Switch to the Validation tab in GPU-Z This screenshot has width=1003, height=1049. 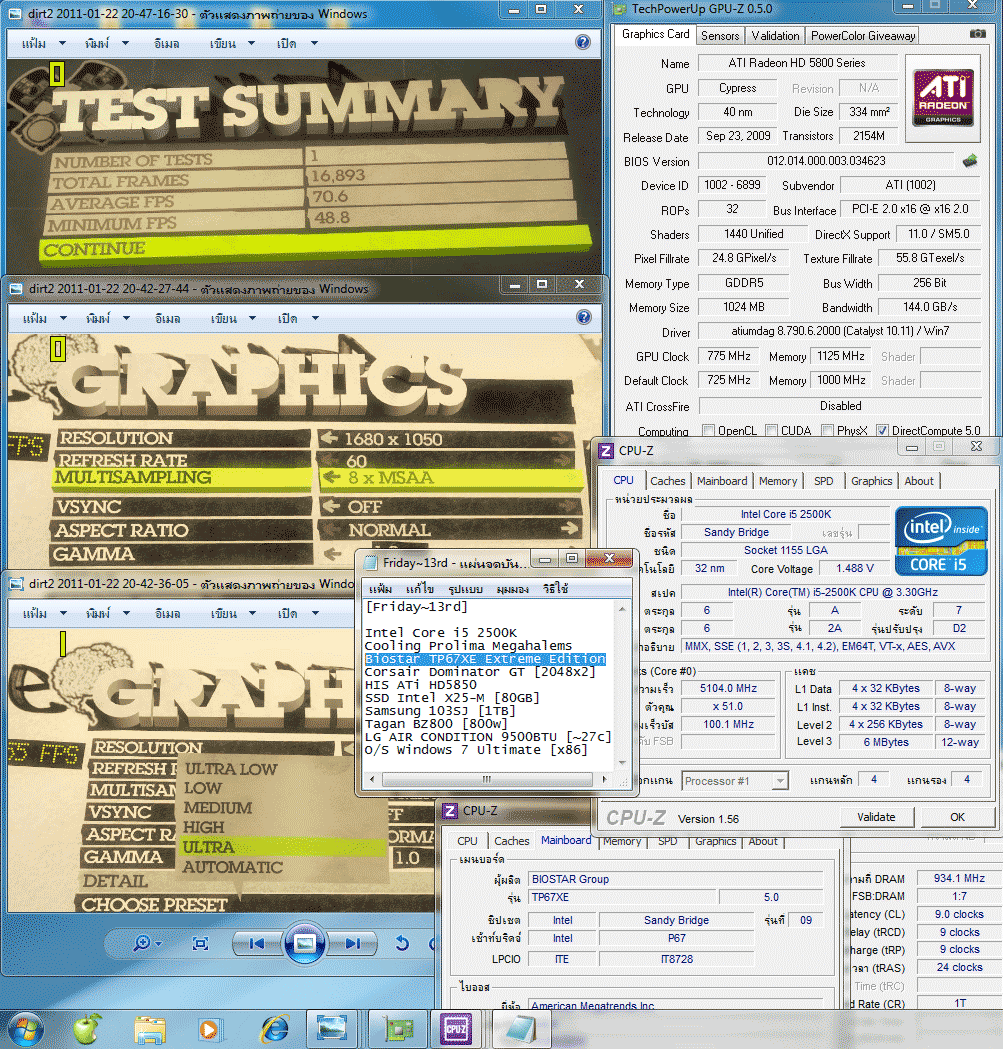pyautogui.click(x=775, y=35)
